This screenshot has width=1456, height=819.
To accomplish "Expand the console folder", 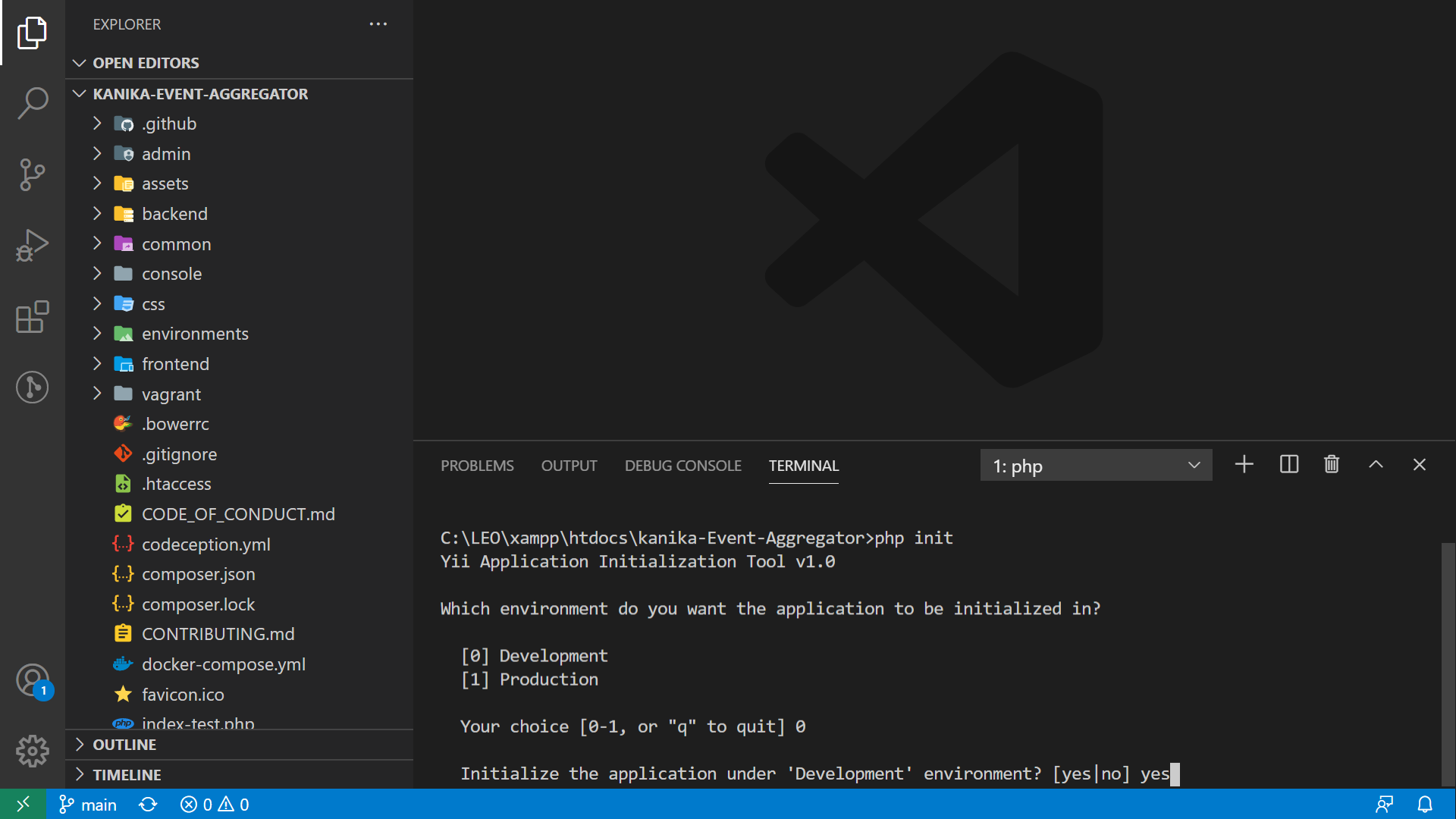I will [x=240, y=274].
